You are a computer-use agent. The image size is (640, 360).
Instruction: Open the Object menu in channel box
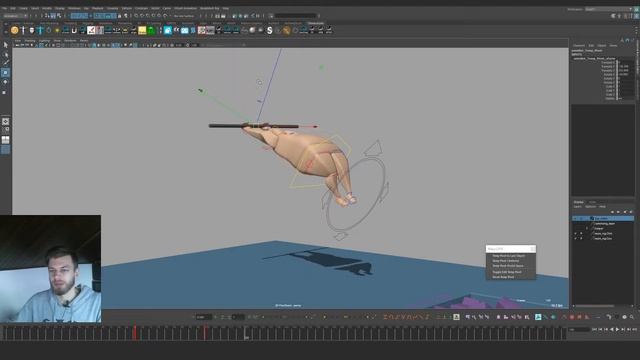[602, 46]
